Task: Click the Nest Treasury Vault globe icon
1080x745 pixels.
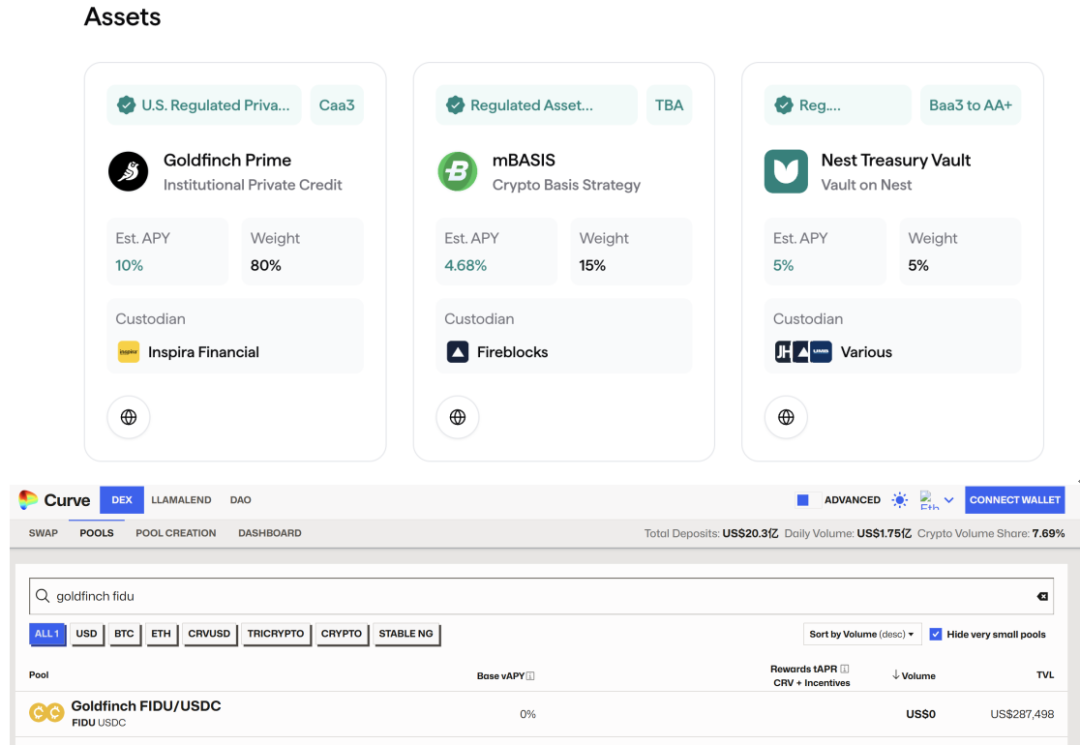Action: 786,418
